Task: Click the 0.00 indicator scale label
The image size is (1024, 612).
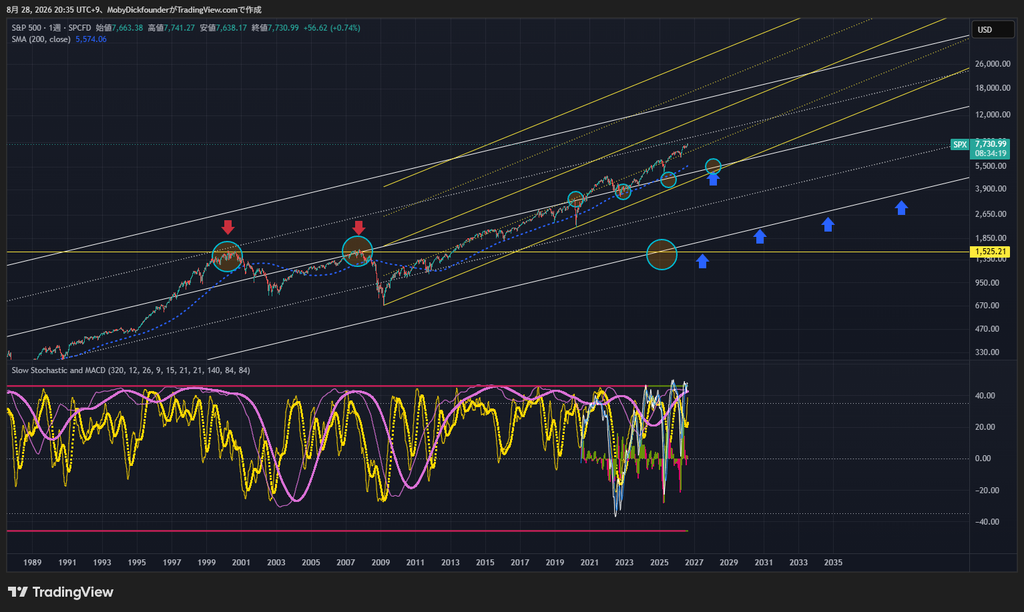Action: tap(983, 459)
